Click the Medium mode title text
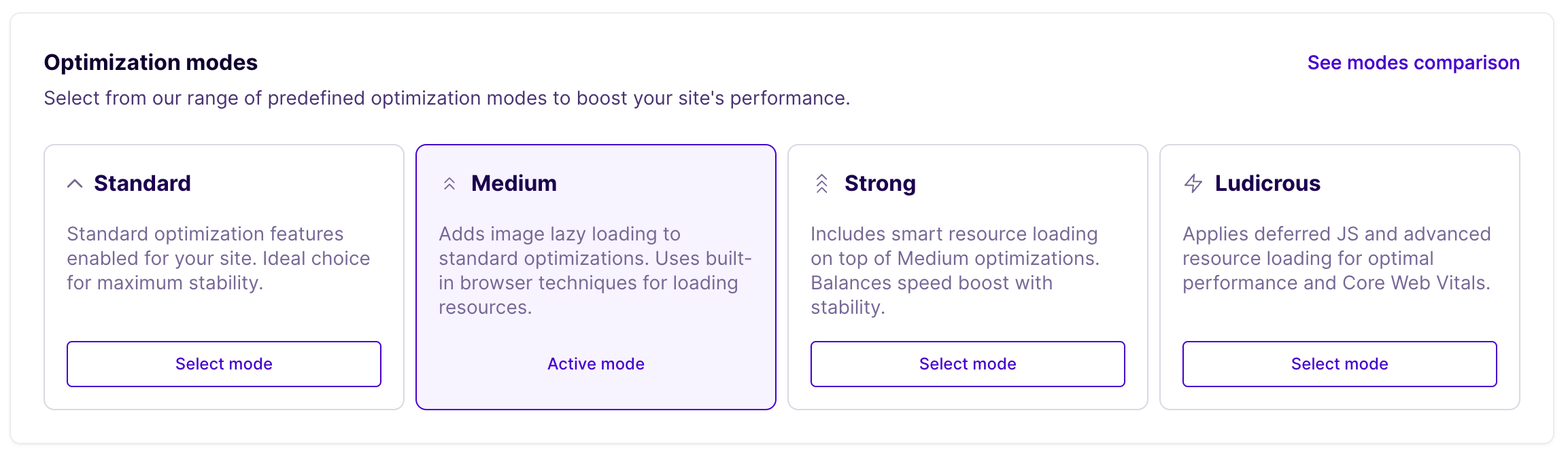This screenshot has width=1568, height=451. coord(513,183)
